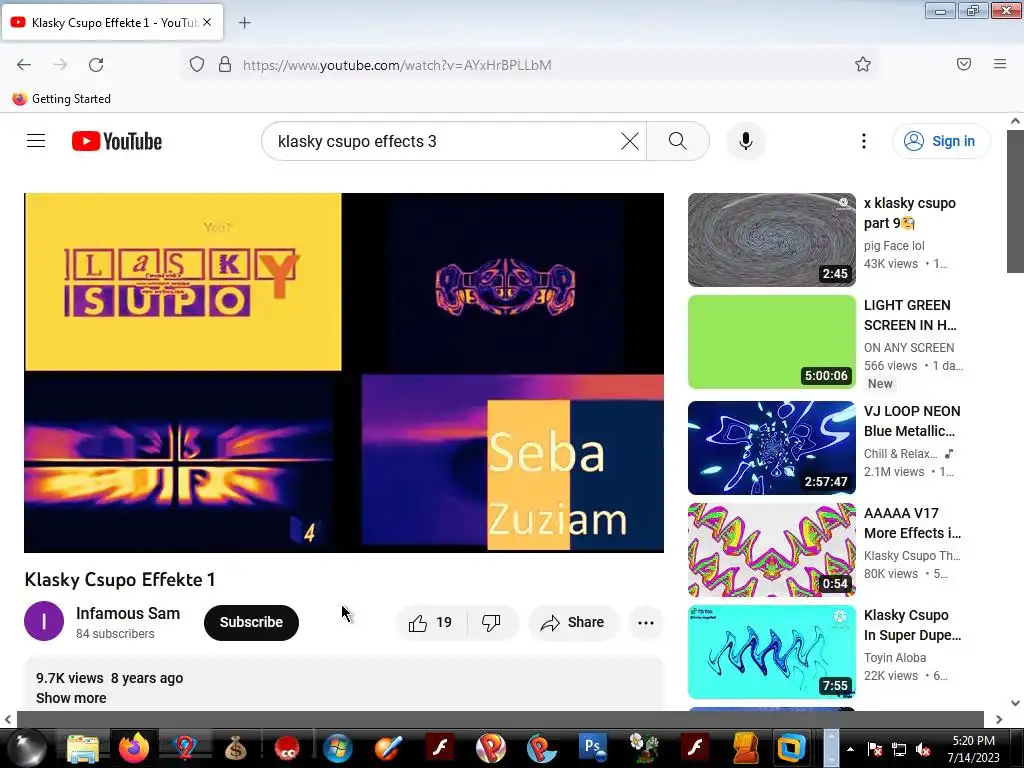Click the address bar URL
Screen dimensions: 1024x768
[x=397, y=65]
